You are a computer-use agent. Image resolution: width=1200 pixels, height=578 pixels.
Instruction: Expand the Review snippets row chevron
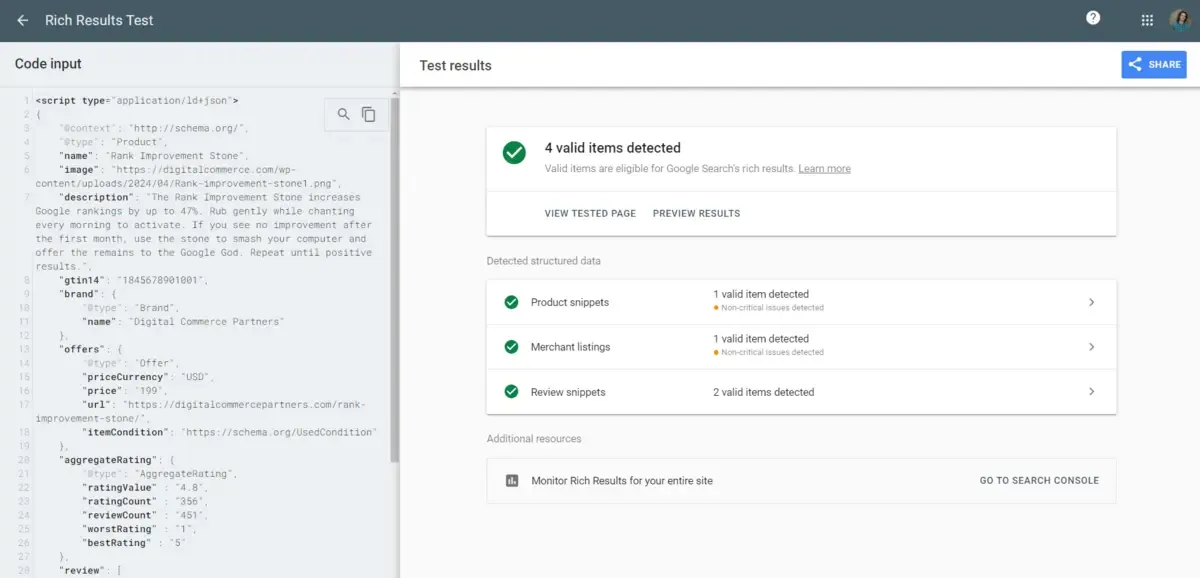tap(1091, 392)
